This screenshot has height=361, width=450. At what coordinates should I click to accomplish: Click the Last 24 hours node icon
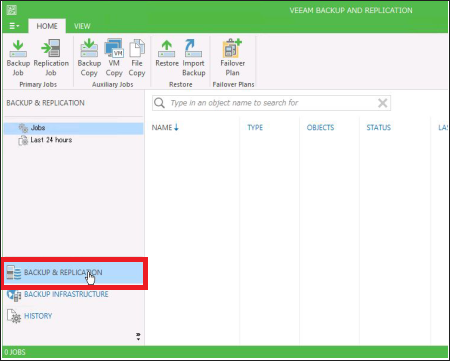click(23, 140)
